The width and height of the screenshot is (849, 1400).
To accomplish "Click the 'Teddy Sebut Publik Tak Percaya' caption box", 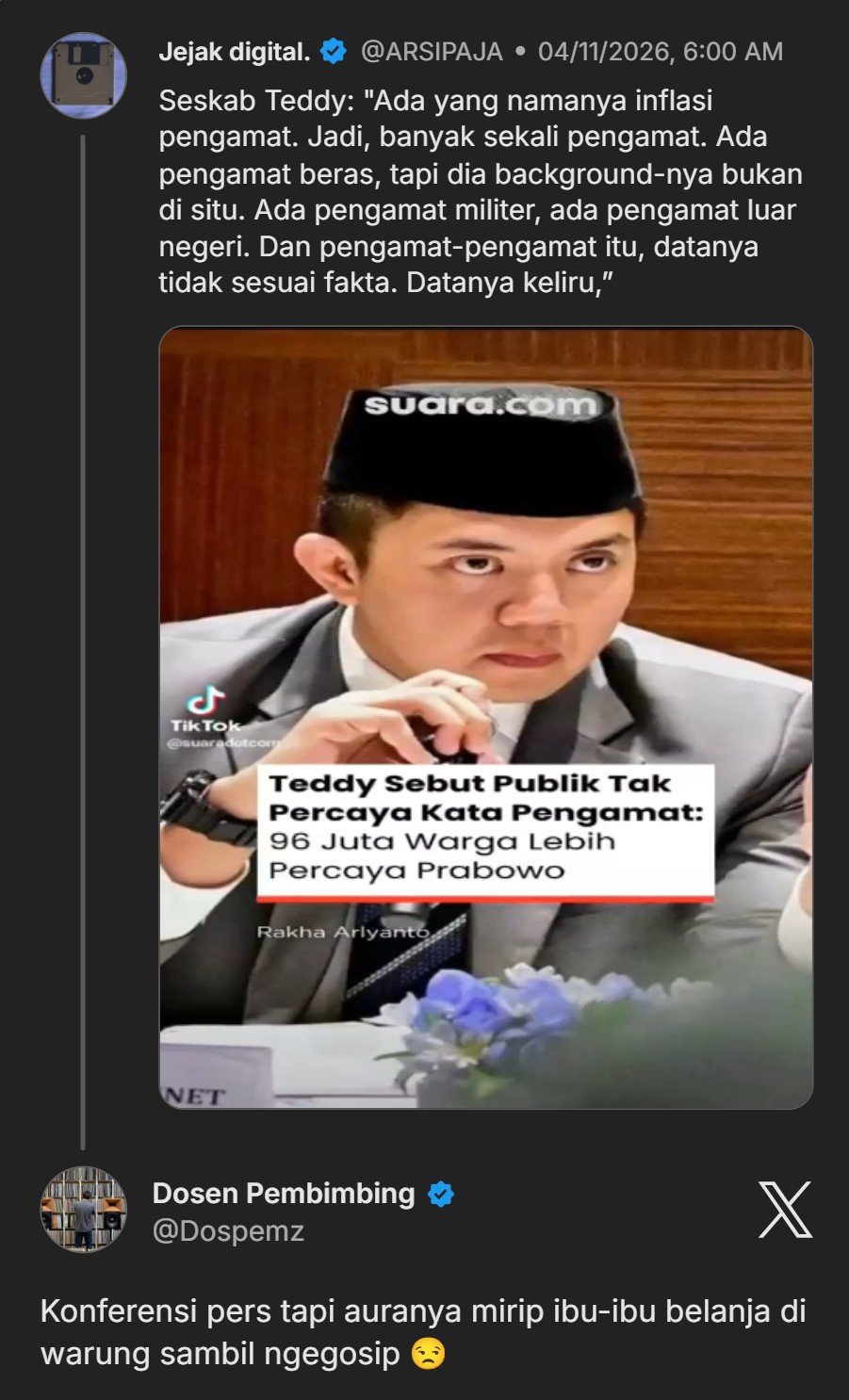I will 485,829.
